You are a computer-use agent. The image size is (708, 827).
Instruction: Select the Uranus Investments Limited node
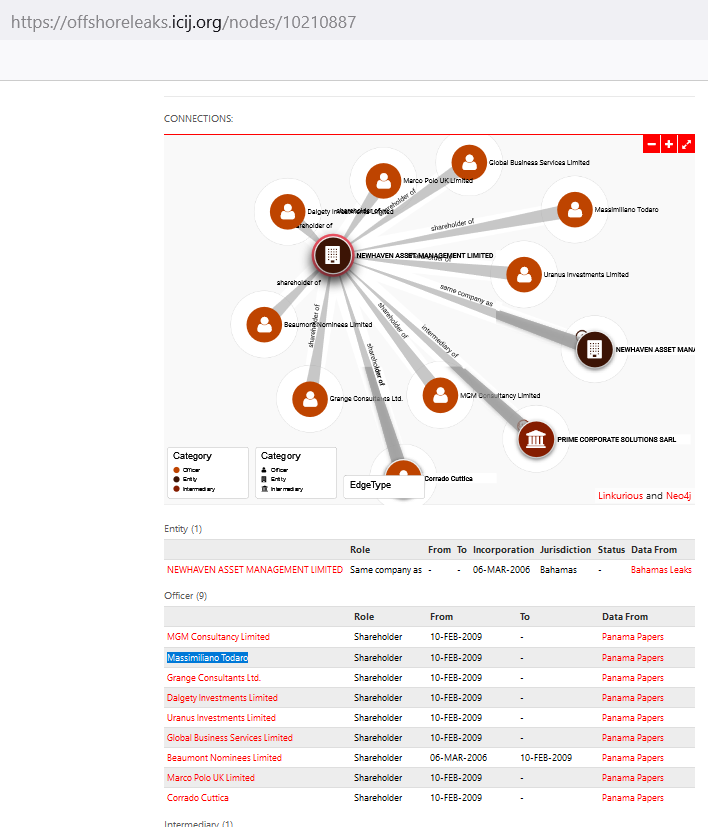(524, 274)
